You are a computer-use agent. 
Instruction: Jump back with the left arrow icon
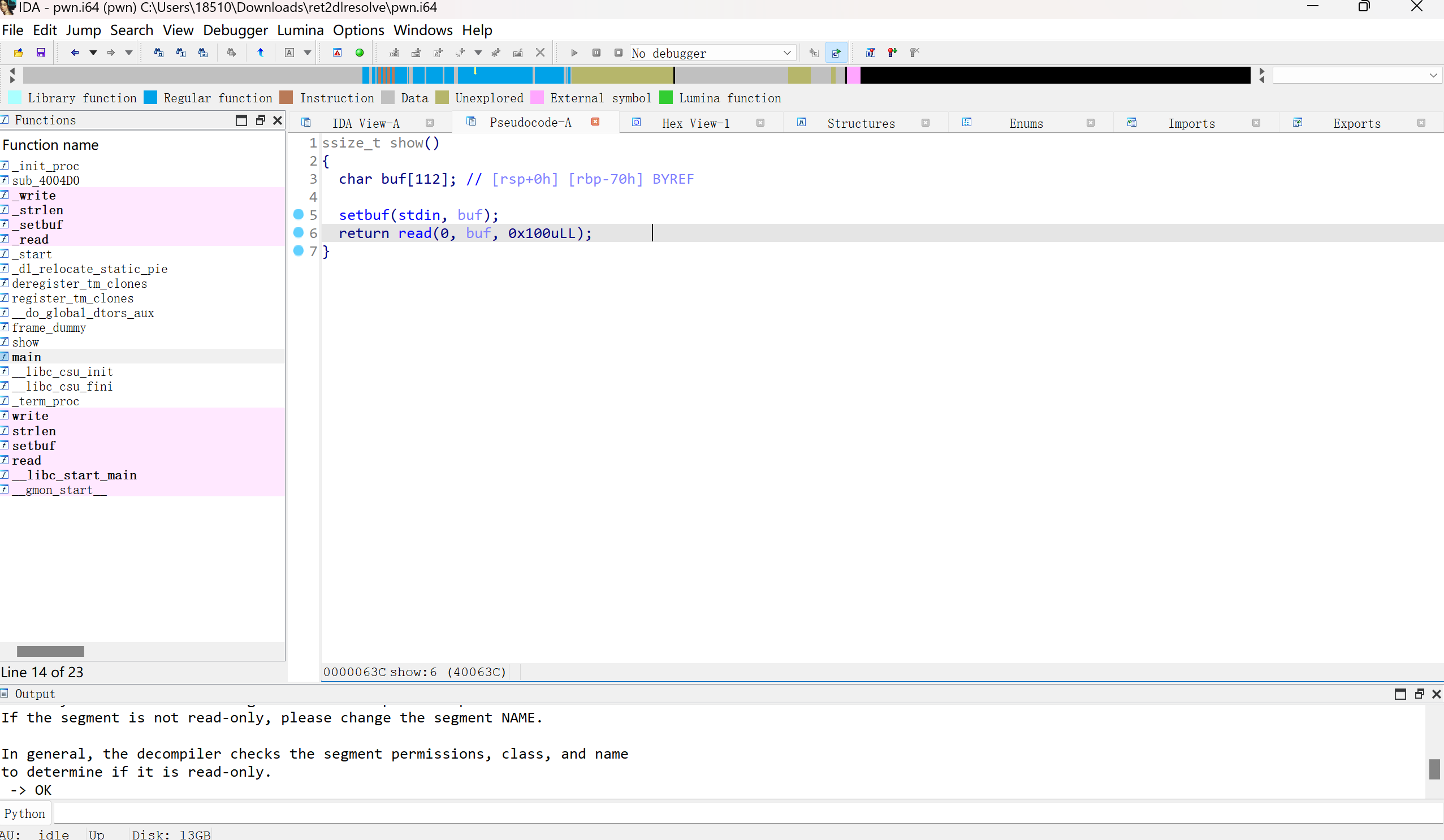point(75,53)
